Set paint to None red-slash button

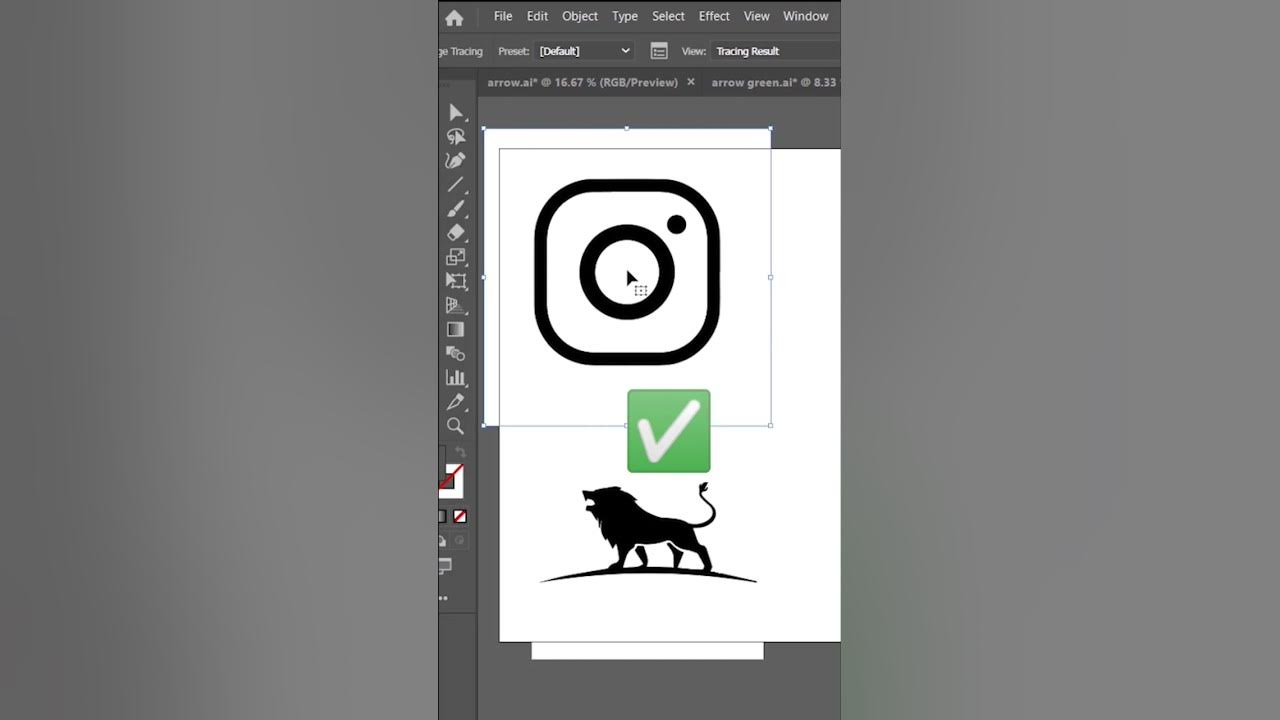coord(460,516)
